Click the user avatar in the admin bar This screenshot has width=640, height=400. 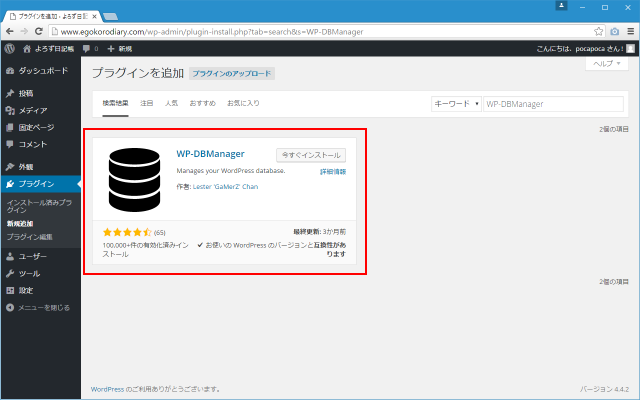click(631, 49)
